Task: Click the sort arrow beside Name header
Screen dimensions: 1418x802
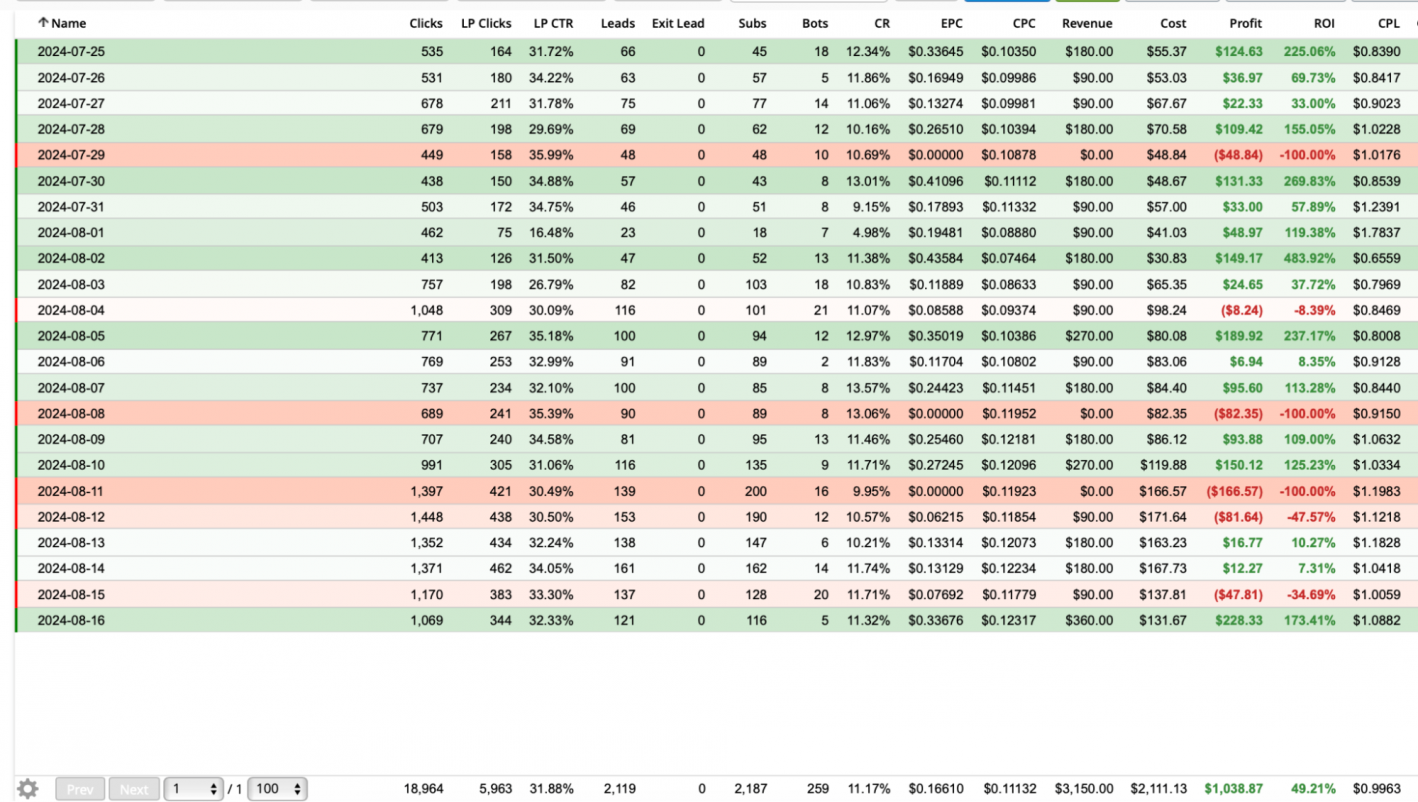Action: 43,23
